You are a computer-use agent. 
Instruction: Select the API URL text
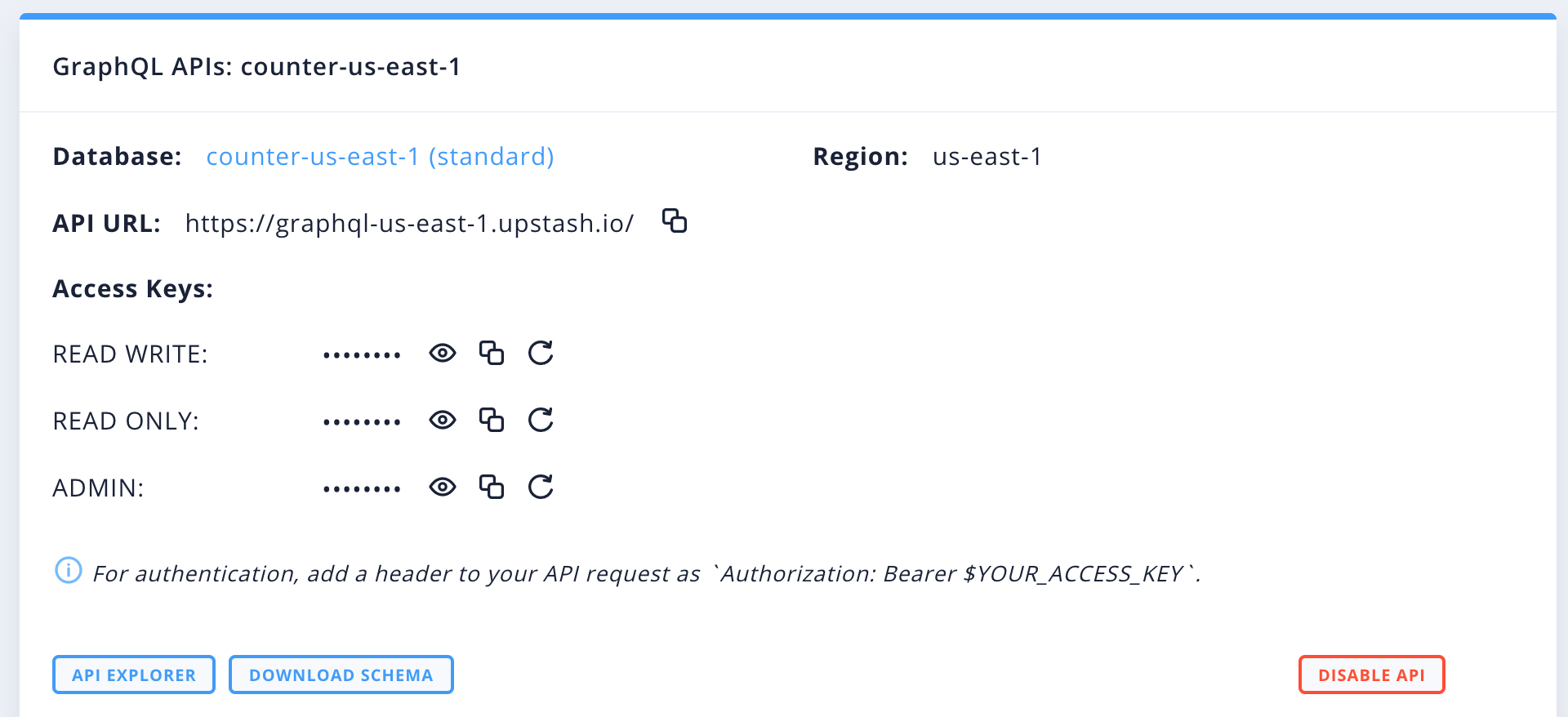click(x=409, y=223)
